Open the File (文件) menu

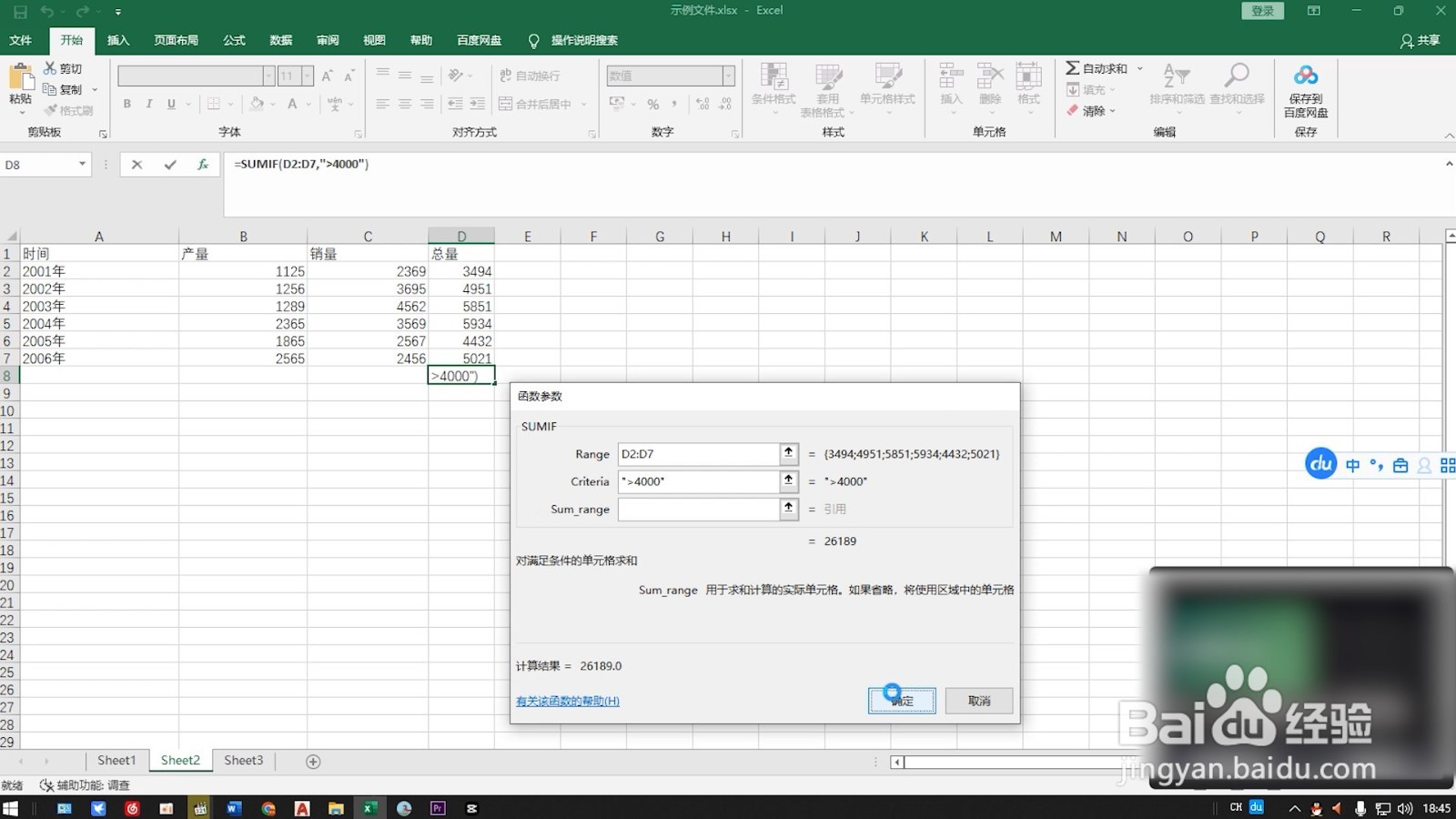pos(20,40)
